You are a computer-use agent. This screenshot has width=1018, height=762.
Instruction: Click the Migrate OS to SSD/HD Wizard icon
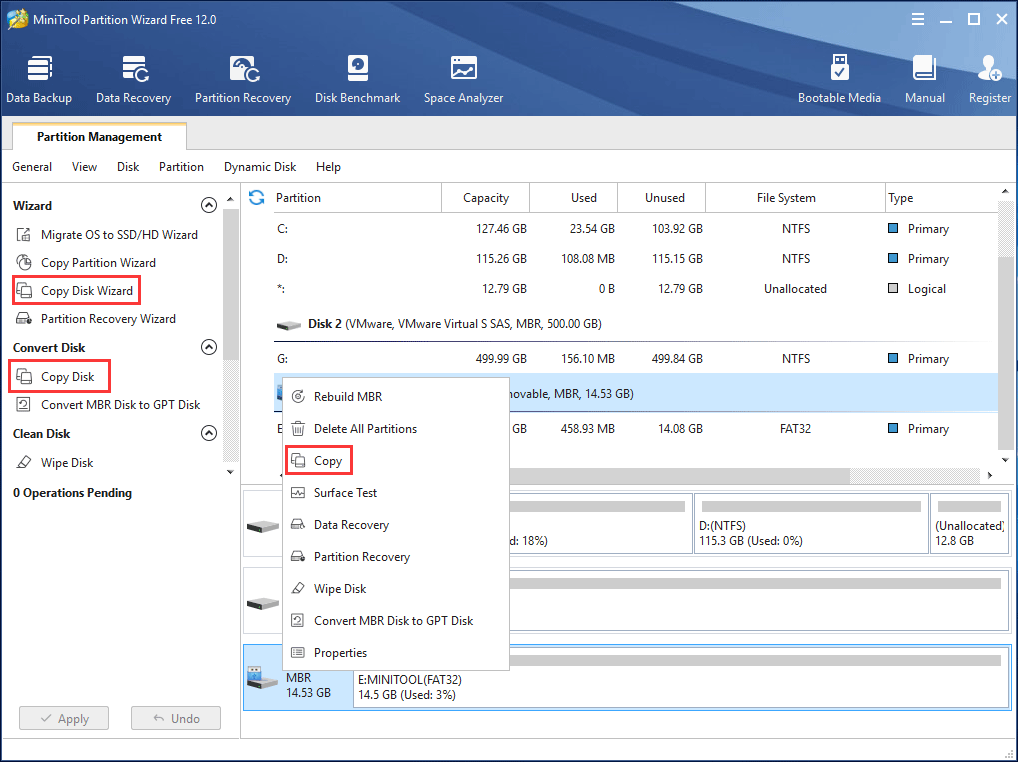tap(24, 234)
